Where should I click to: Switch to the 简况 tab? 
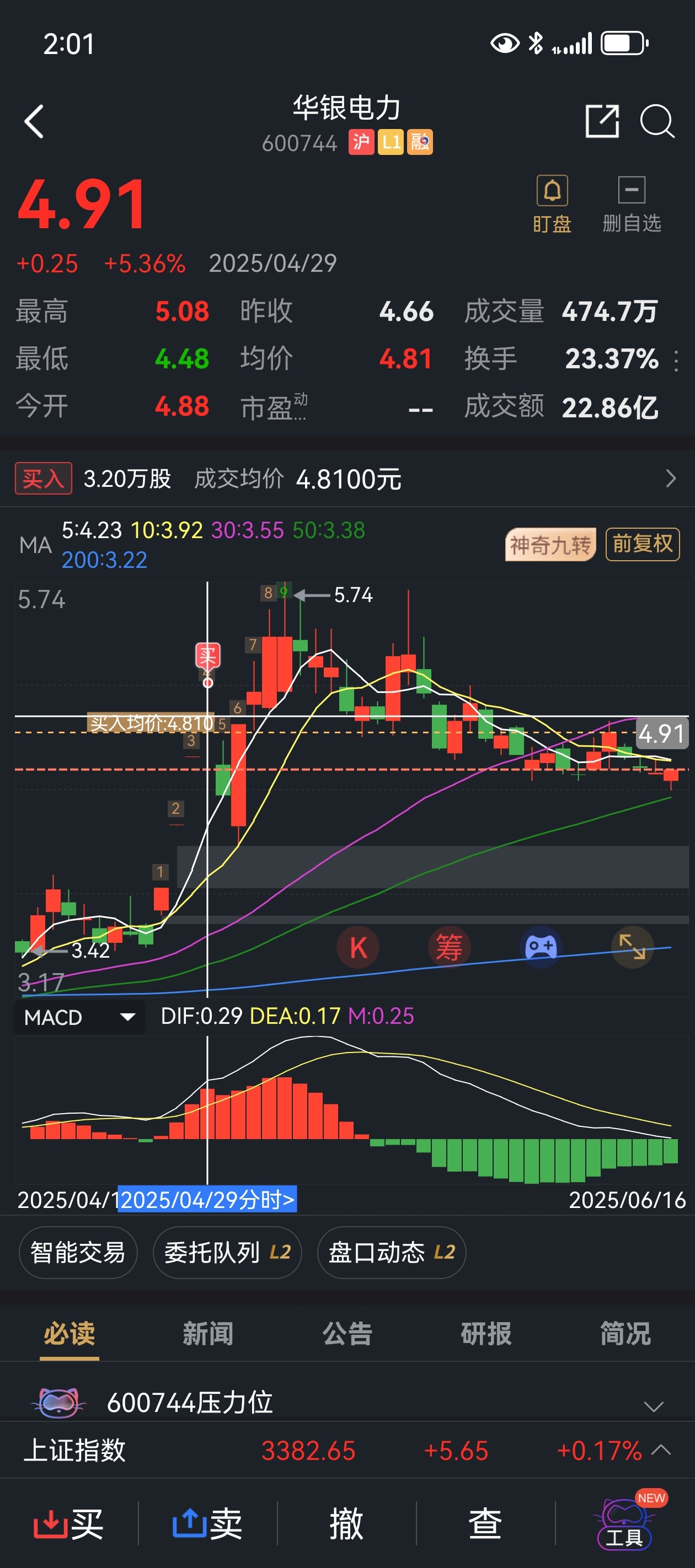pos(625,1334)
